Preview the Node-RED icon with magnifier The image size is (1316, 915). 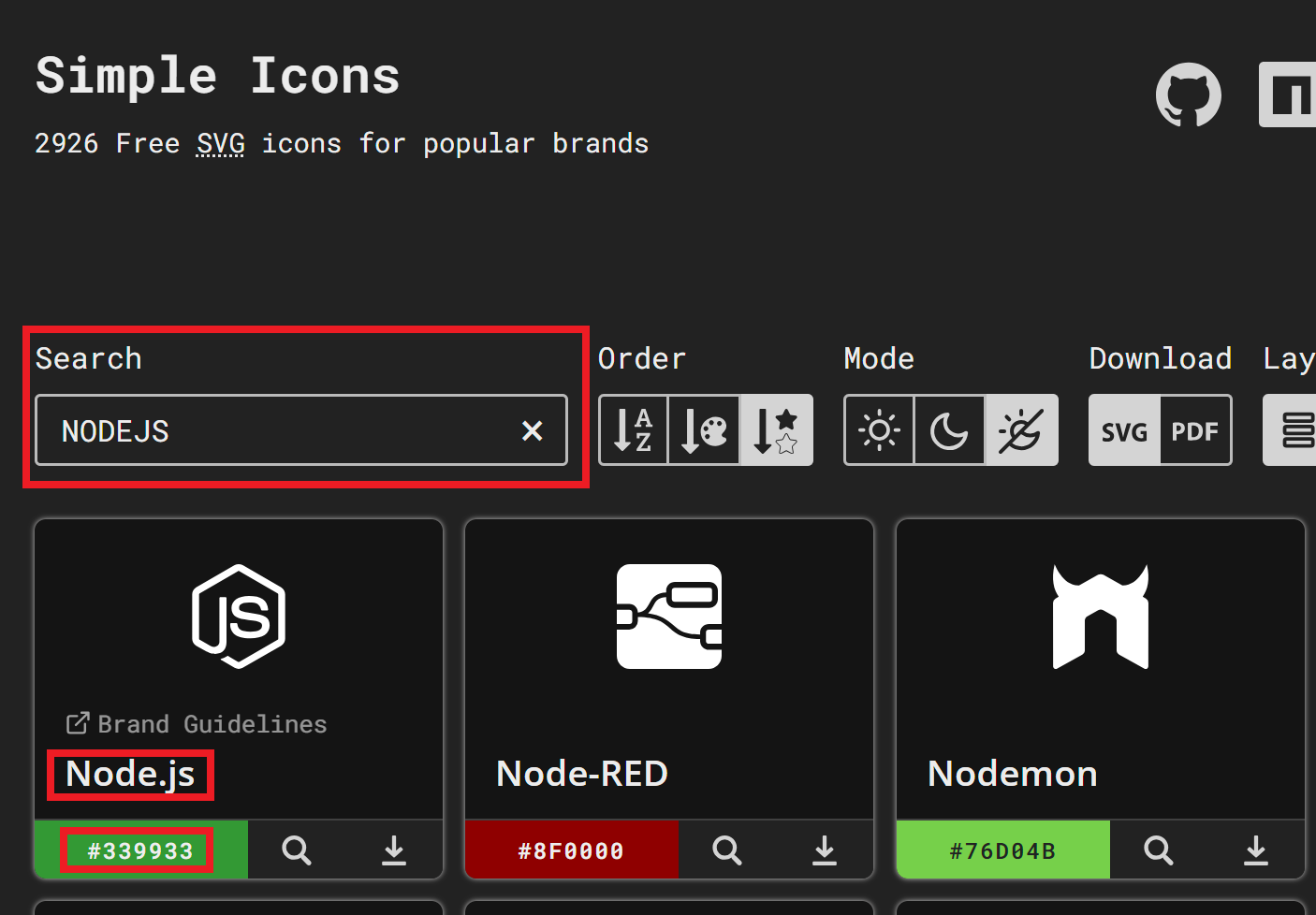click(x=727, y=850)
